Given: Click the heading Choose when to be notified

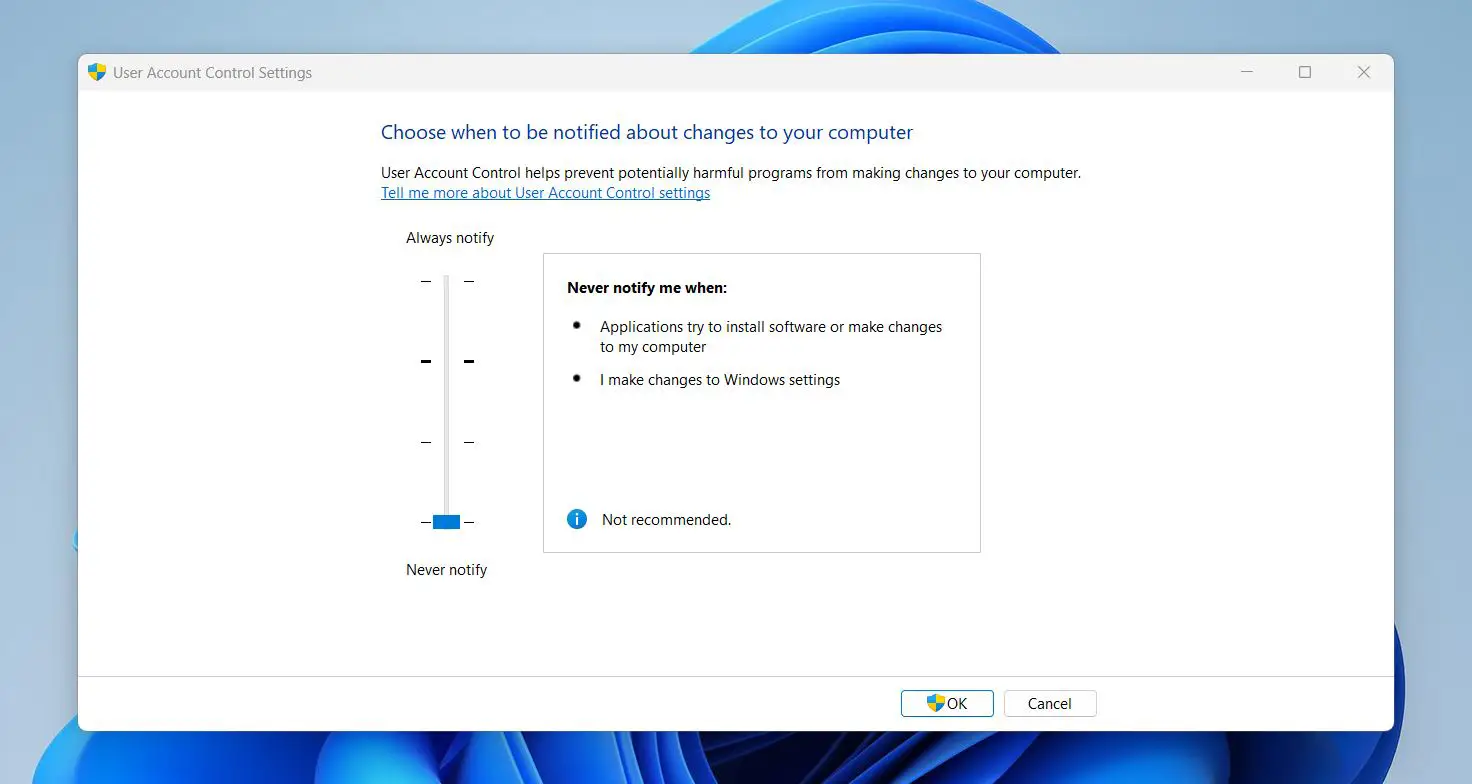Looking at the screenshot, I should [x=646, y=131].
